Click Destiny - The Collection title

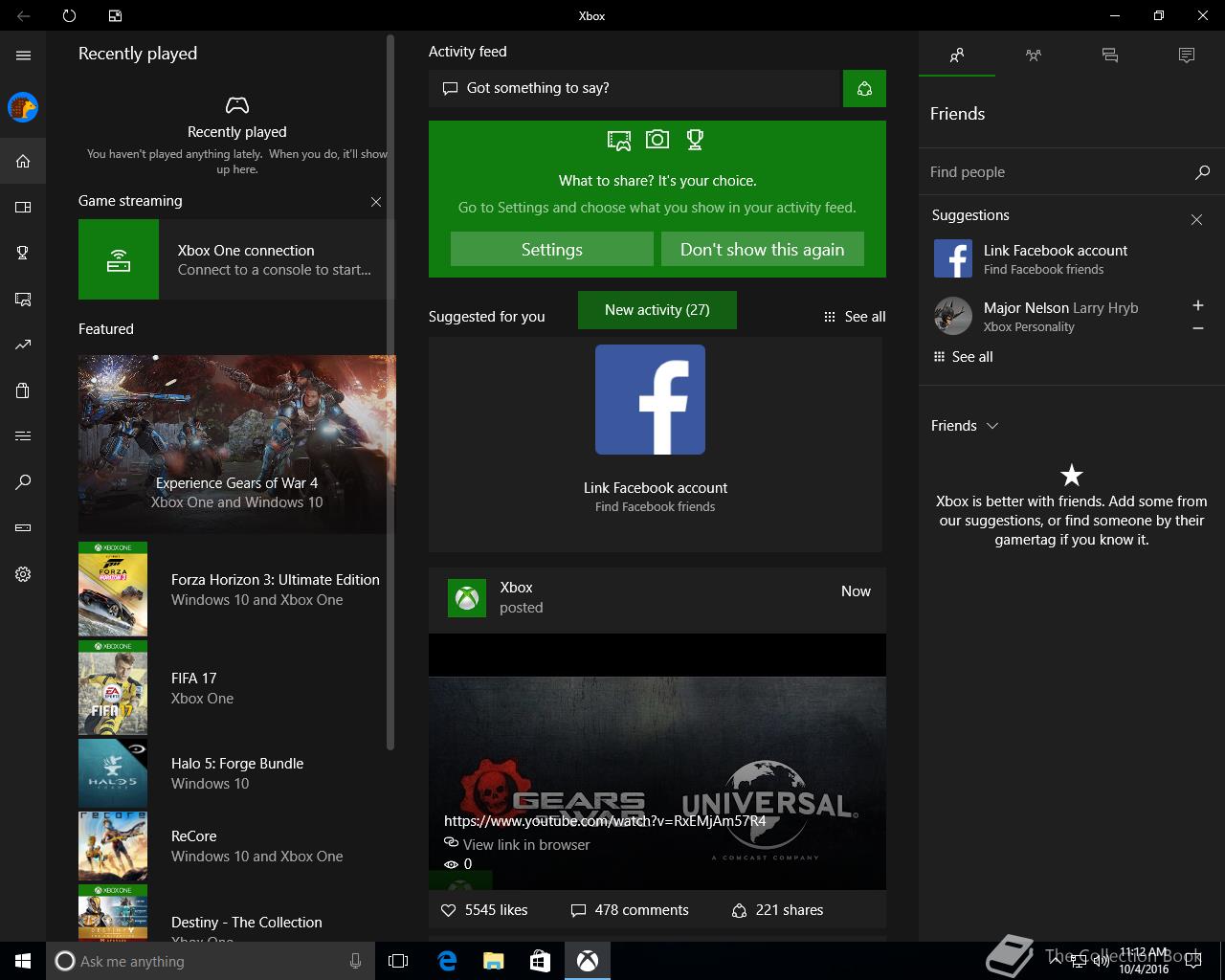(247, 923)
